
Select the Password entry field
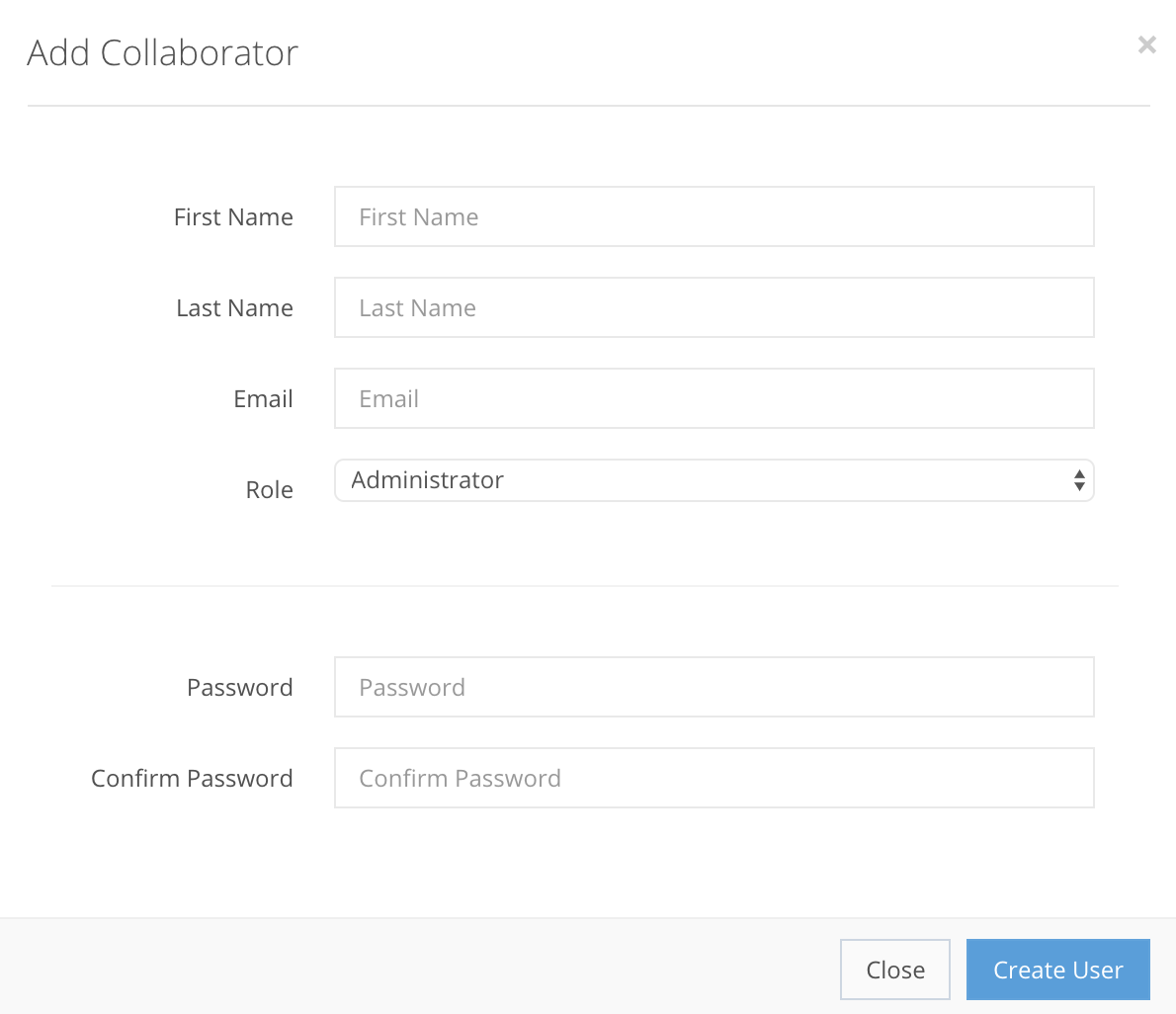coord(714,687)
